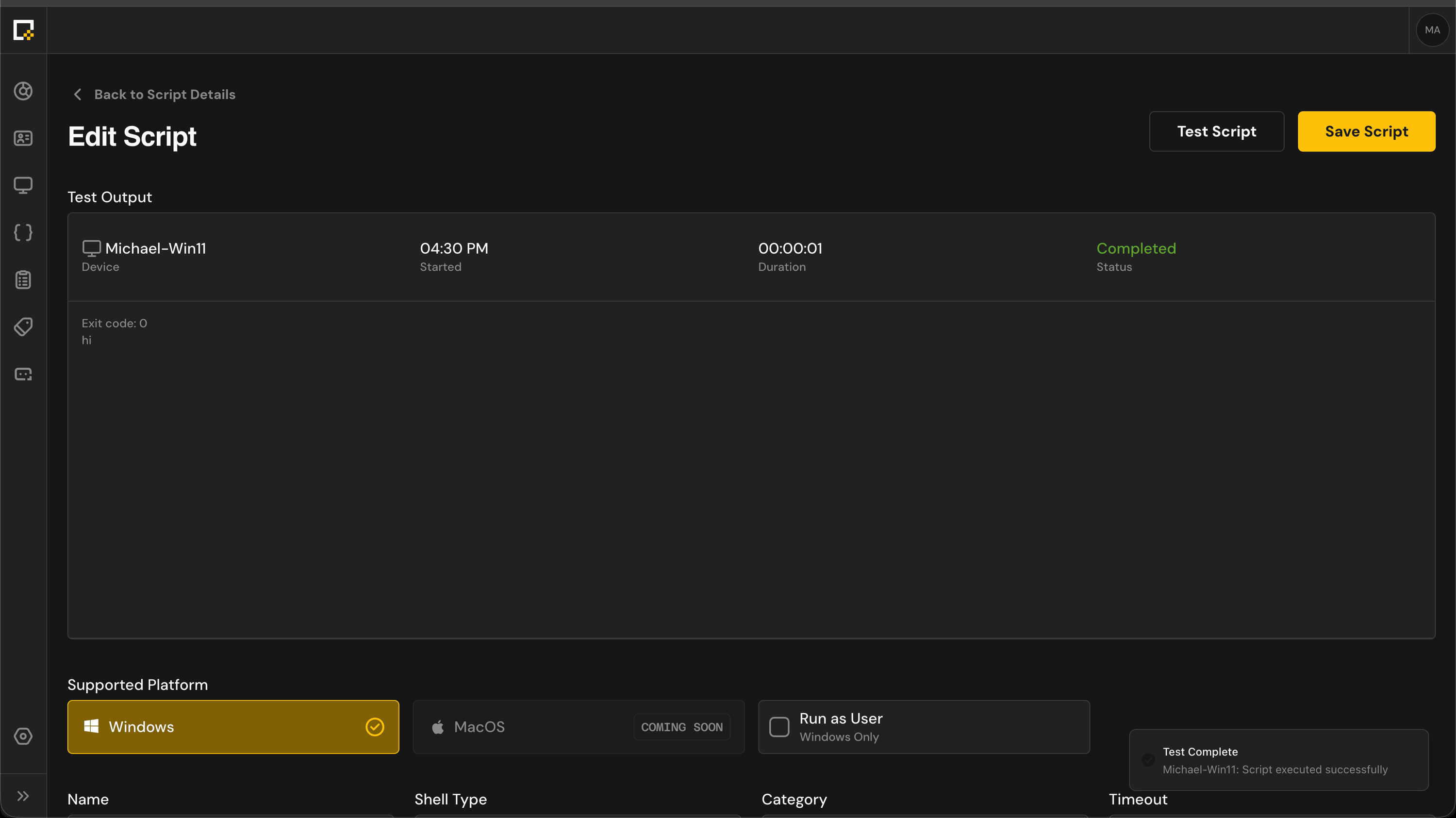Select the MacOS coming soon platform
Screen dimensions: 1456x818
point(578,727)
